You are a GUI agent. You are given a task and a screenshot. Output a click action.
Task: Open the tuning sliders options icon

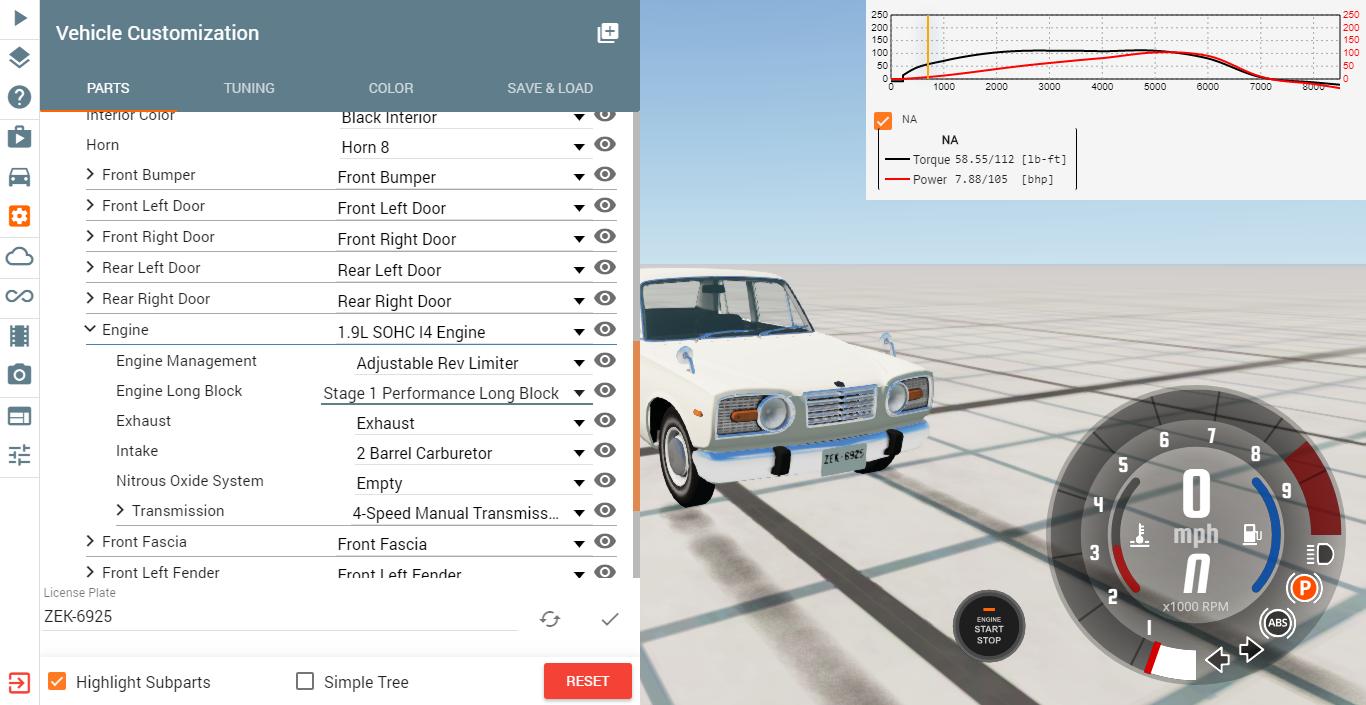point(19,455)
